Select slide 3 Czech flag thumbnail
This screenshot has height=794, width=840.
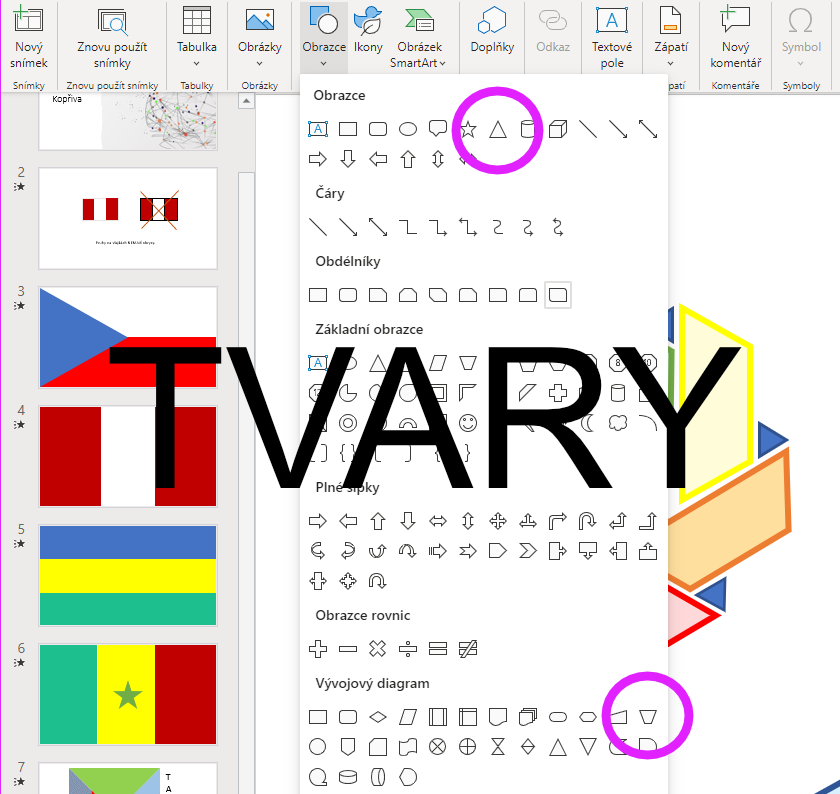[128, 337]
